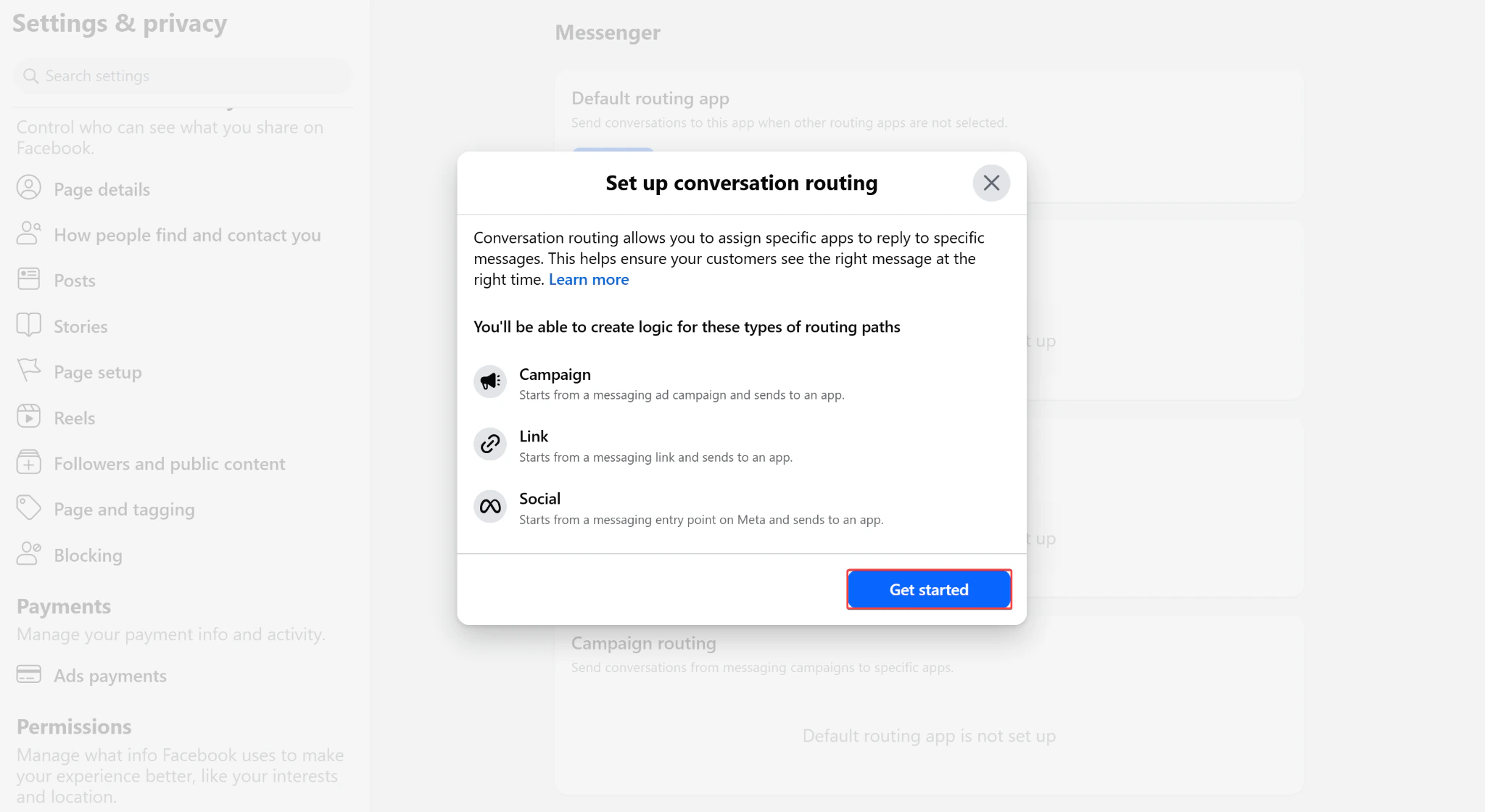Select the Link routing path title
Screen dimensions: 1485x812
click(534, 436)
